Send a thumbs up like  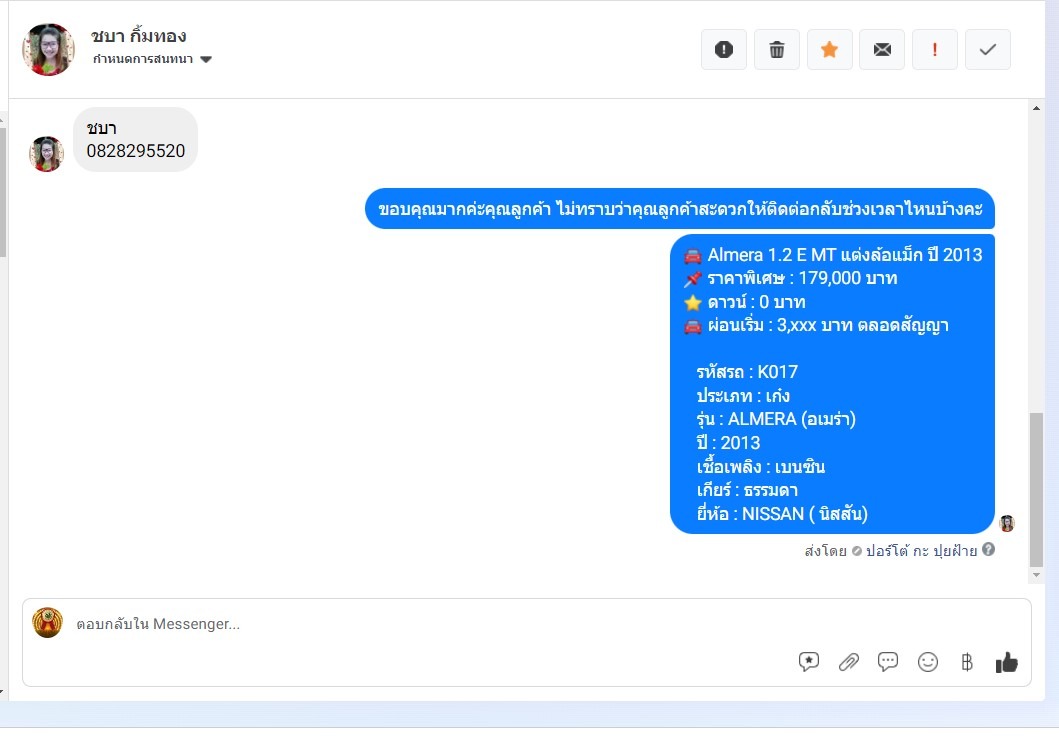tap(1006, 662)
